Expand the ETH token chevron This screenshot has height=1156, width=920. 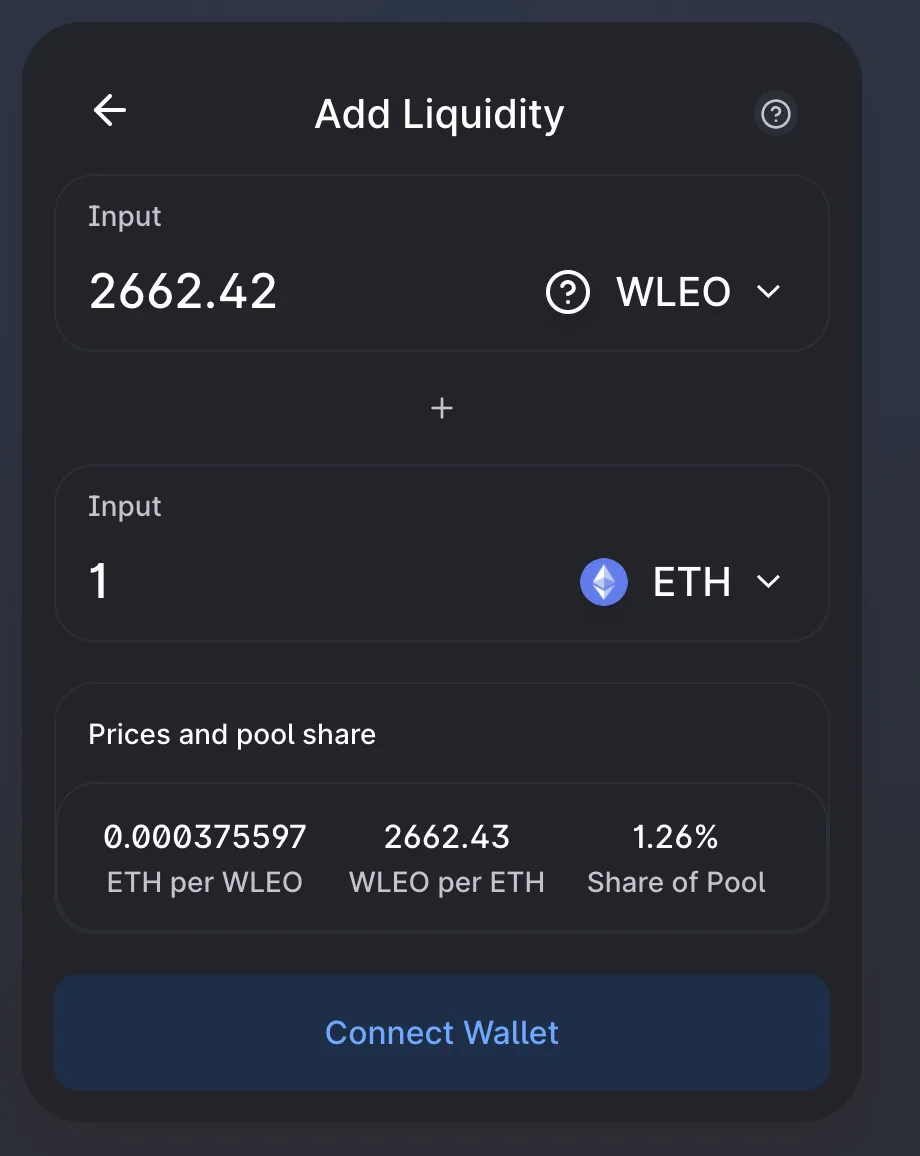point(768,582)
